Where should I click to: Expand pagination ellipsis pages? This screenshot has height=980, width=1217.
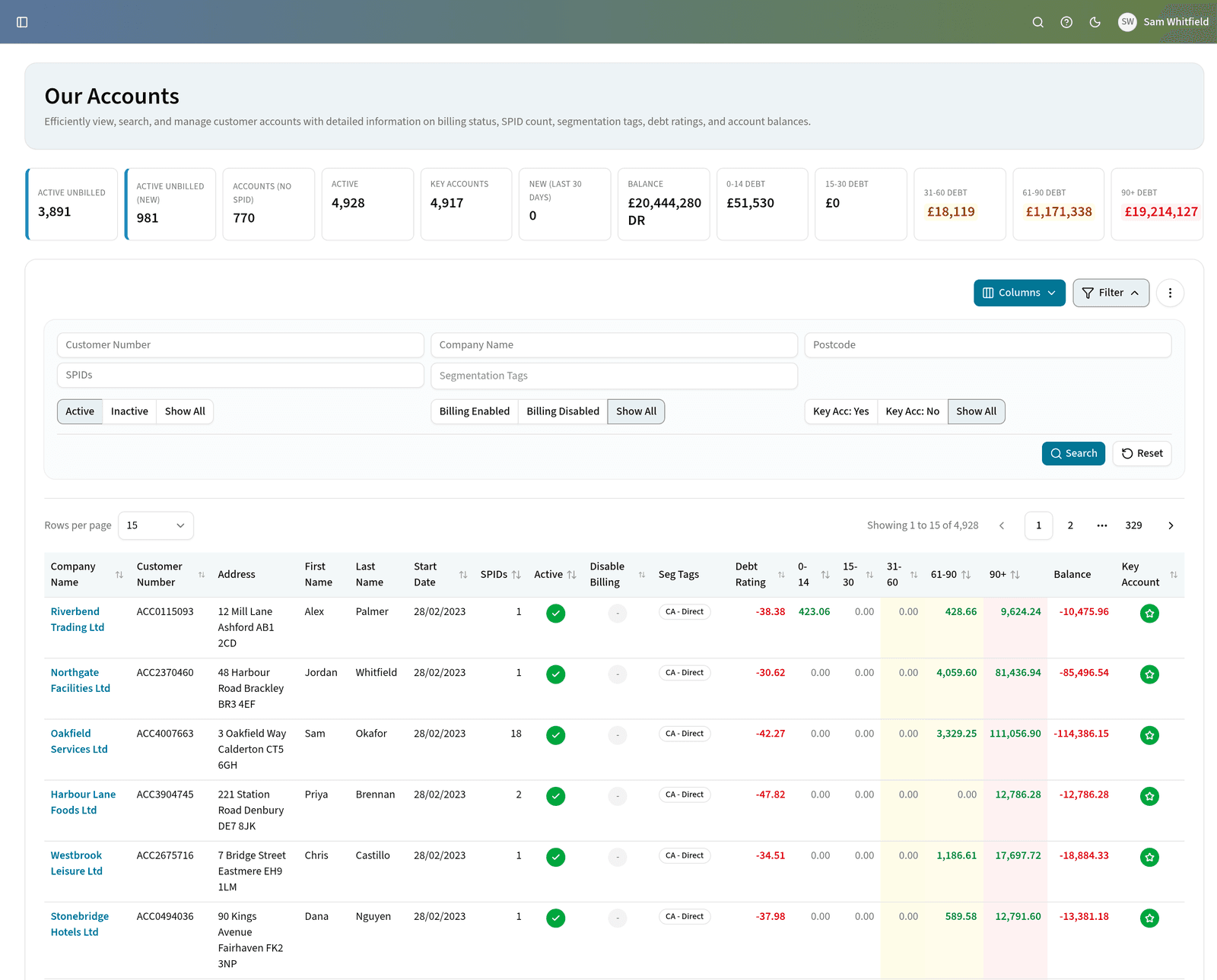click(1101, 525)
